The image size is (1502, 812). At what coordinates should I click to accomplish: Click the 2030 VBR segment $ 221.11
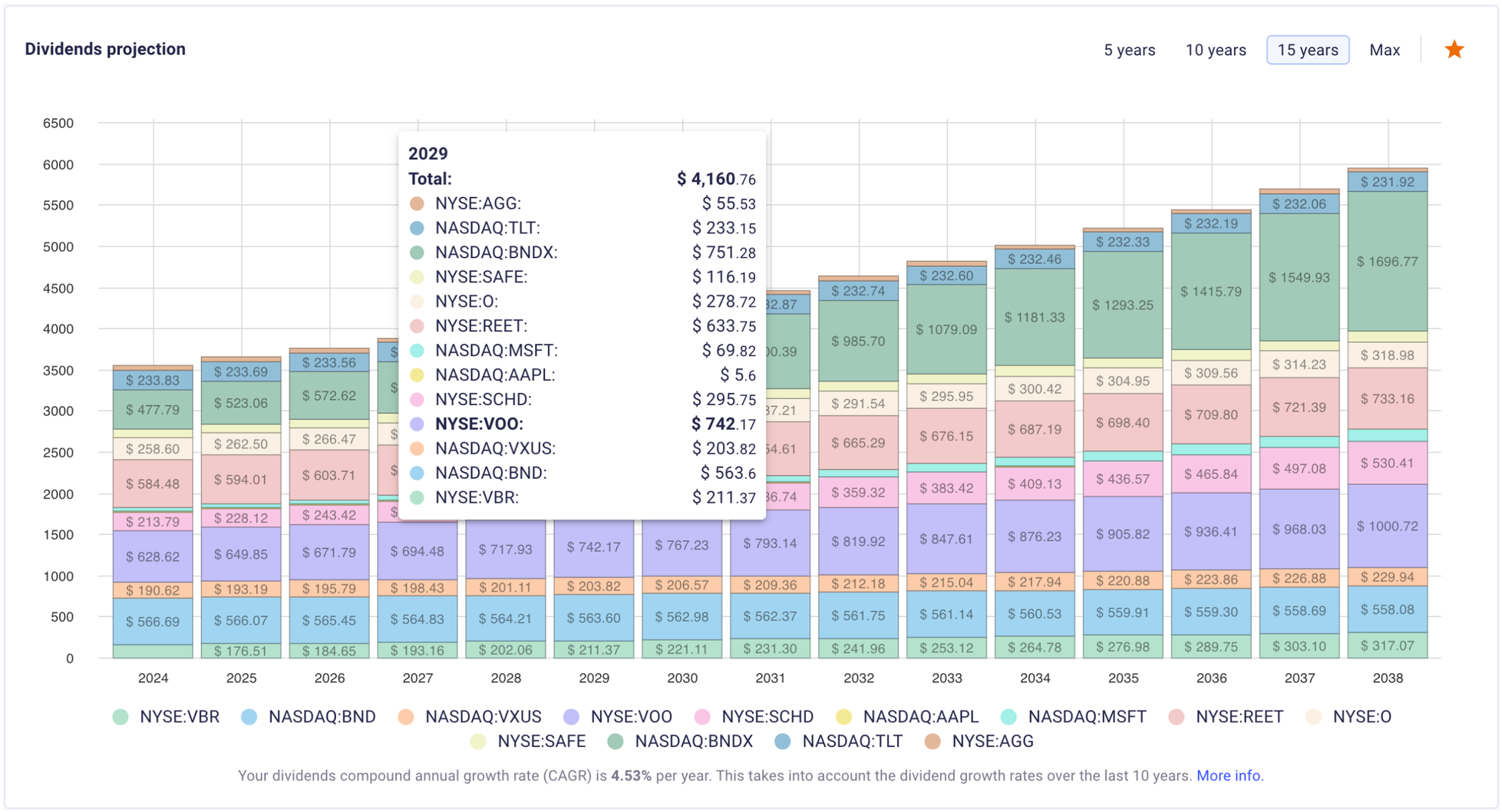click(x=682, y=649)
